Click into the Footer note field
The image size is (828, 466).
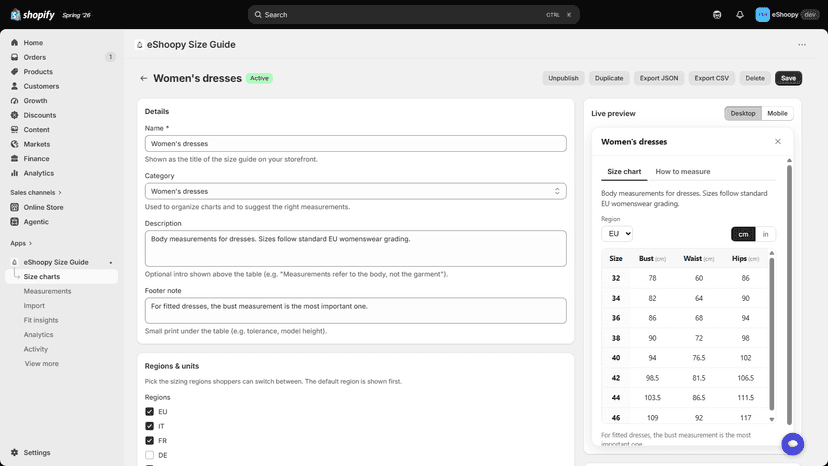click(x=355, y=311)
